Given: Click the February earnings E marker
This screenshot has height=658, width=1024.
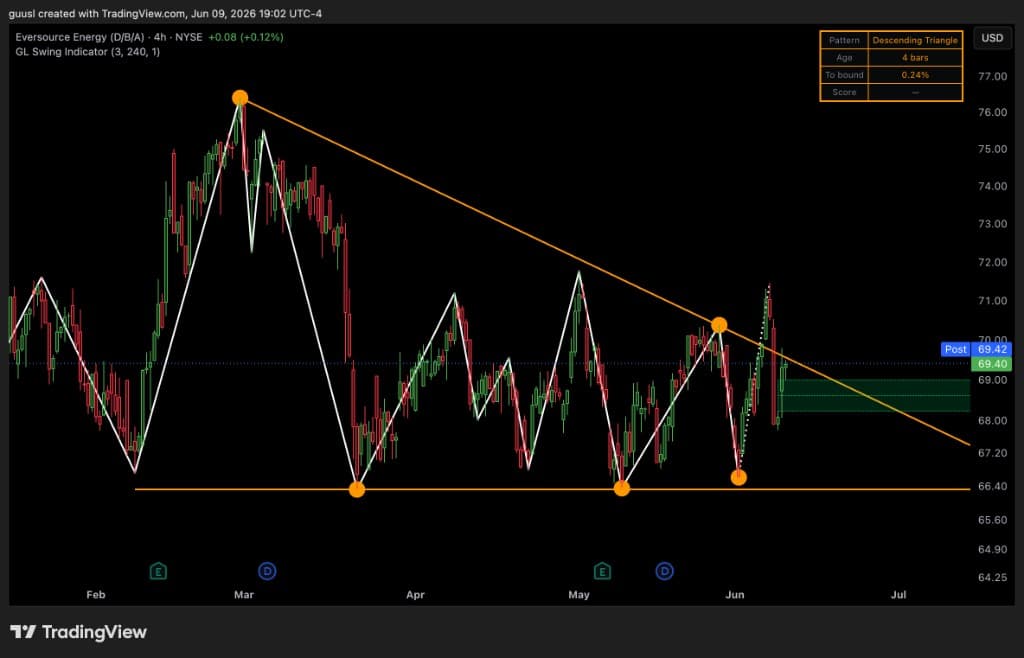Looking at the screenshot, I should coord(158,571).
